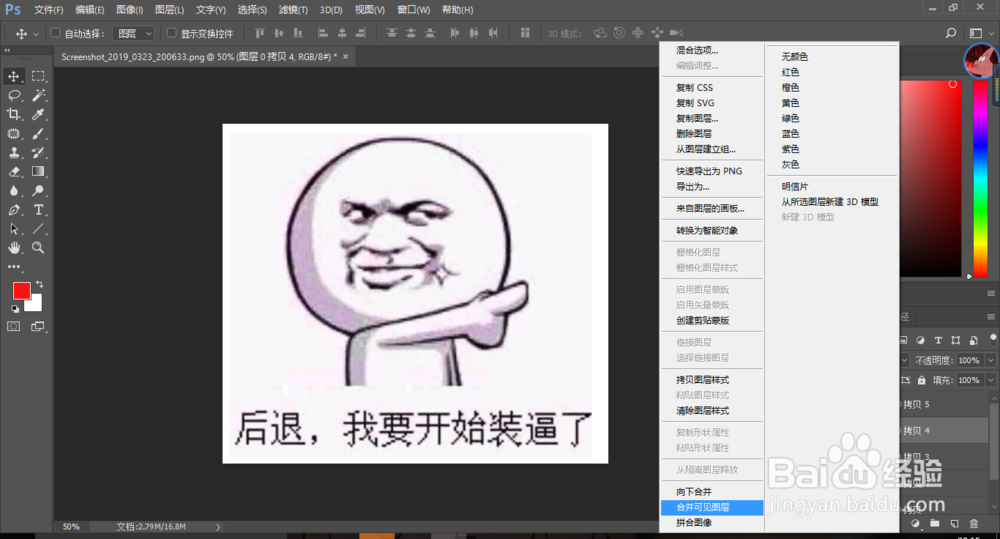The image size is (1000, 539).
Task: Select the Horizontal Type tool
Action: tap(38, 210)
